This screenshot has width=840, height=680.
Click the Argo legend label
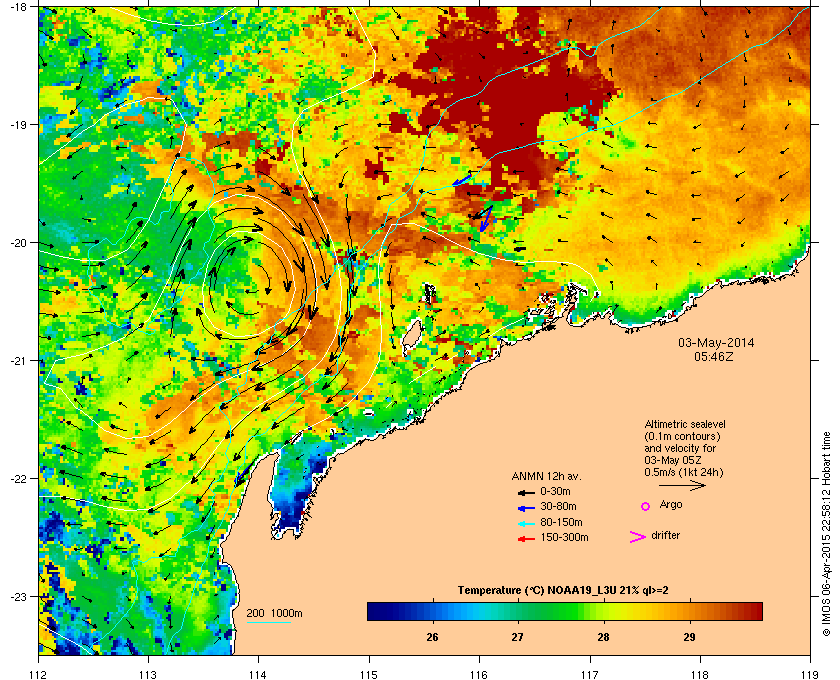pos(671,505)
